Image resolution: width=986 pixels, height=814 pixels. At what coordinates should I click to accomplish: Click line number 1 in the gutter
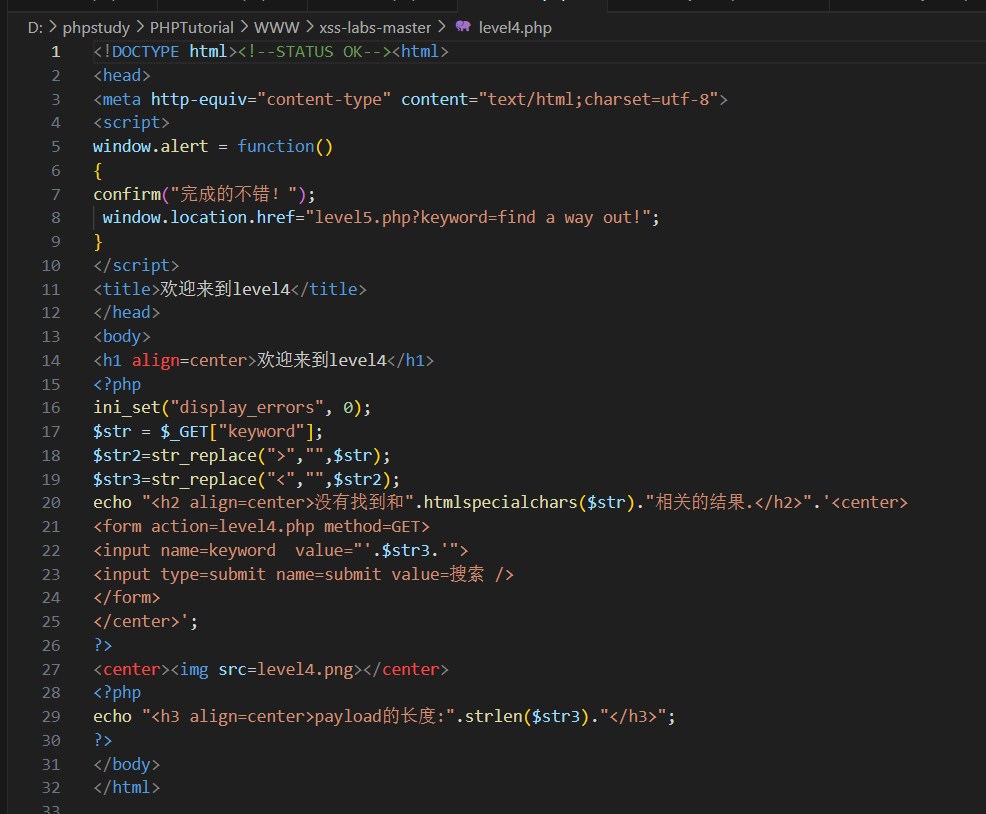click(56, 52)
